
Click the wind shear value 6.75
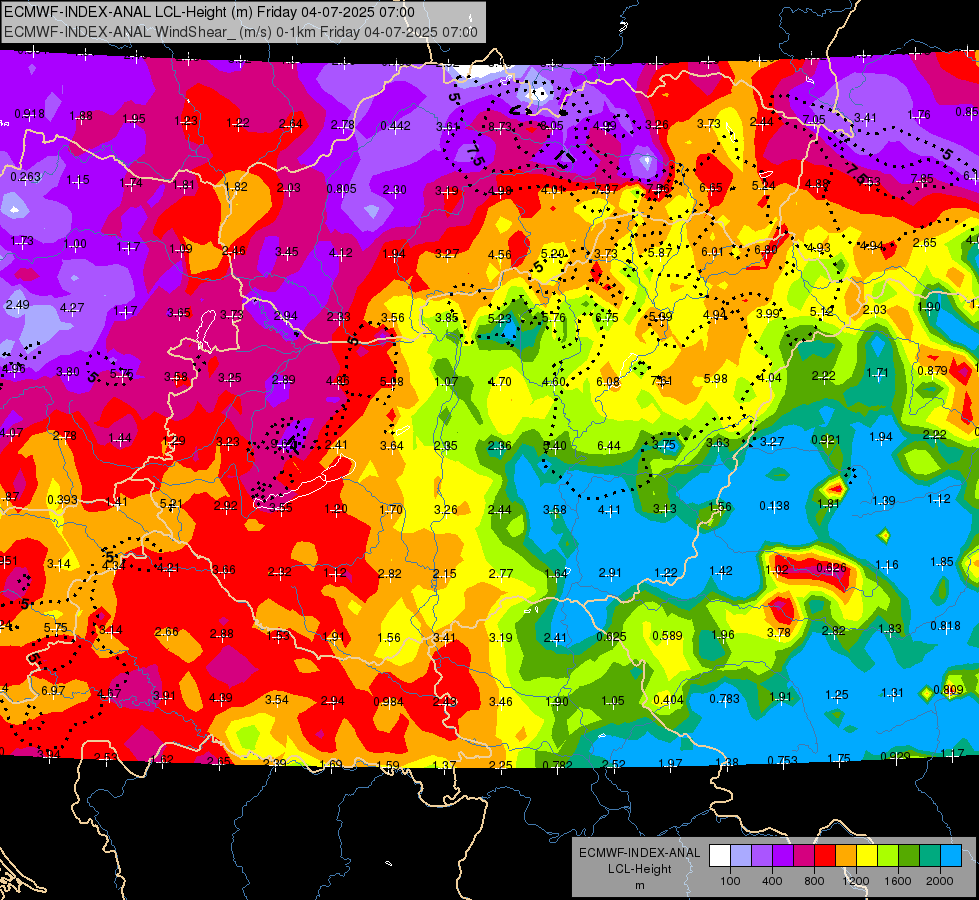click(x=607, y=318)
